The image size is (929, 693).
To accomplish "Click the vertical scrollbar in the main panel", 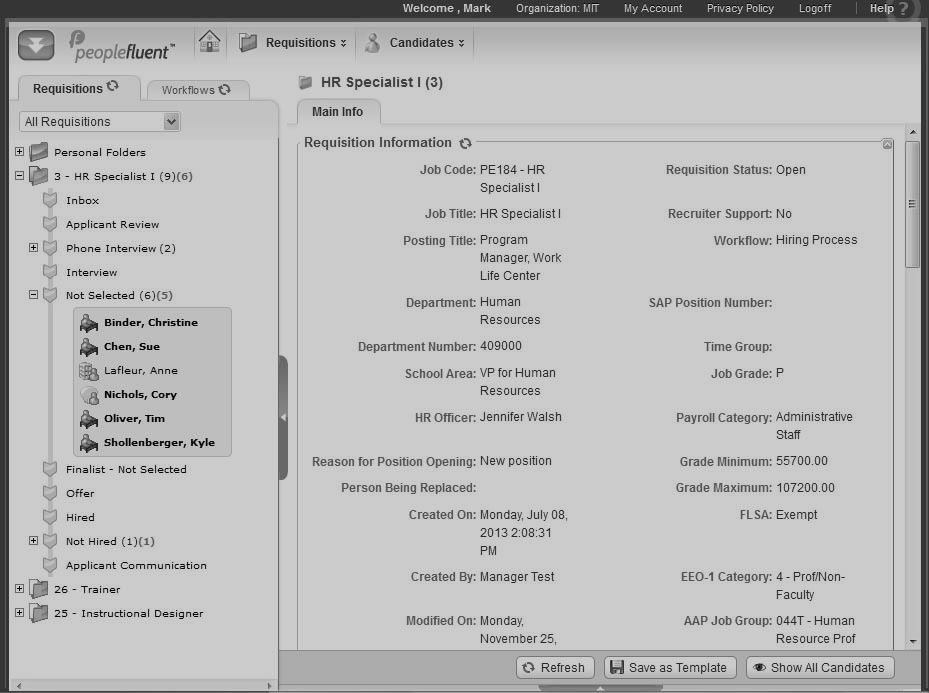I will pos(912,204).
